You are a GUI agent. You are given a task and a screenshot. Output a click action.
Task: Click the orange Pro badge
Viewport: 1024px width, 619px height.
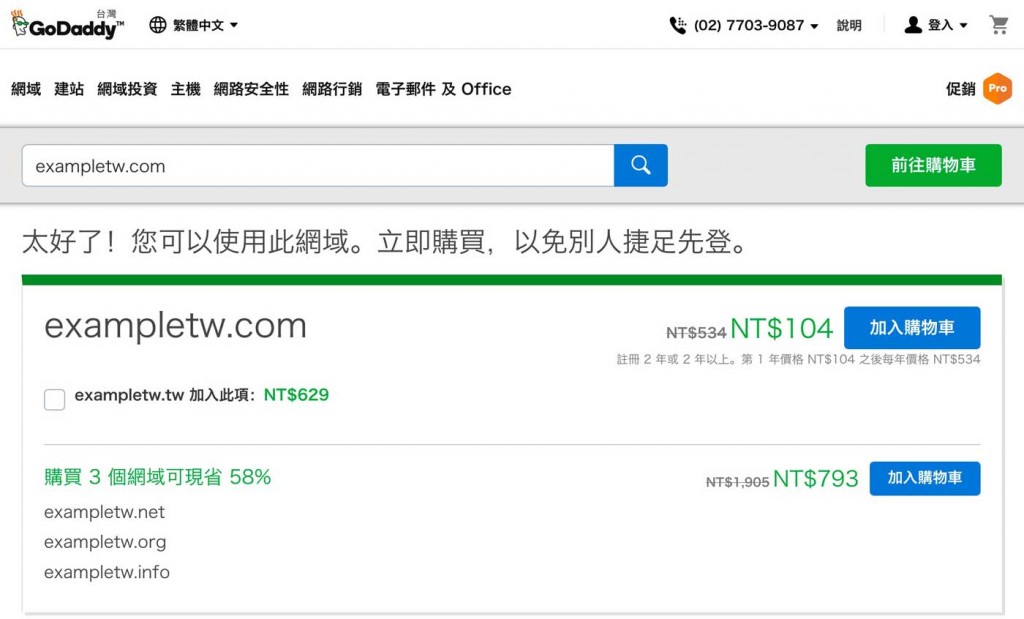pyautogui.click(x=997, y=88)
